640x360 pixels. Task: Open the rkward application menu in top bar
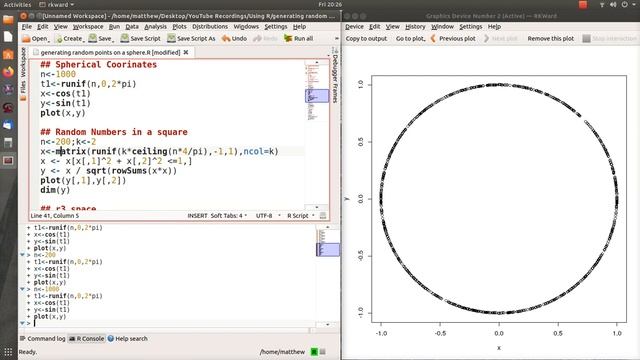[57, 4]
